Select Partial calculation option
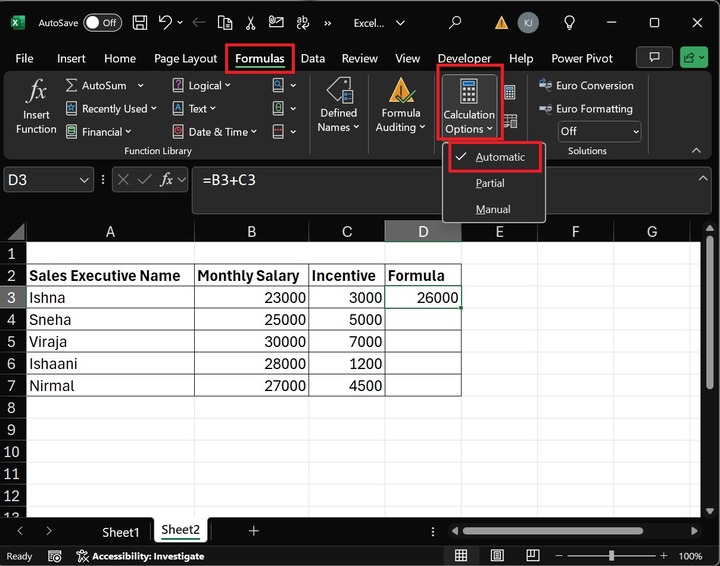The image size is (720, 566). (x=490, y=183)
